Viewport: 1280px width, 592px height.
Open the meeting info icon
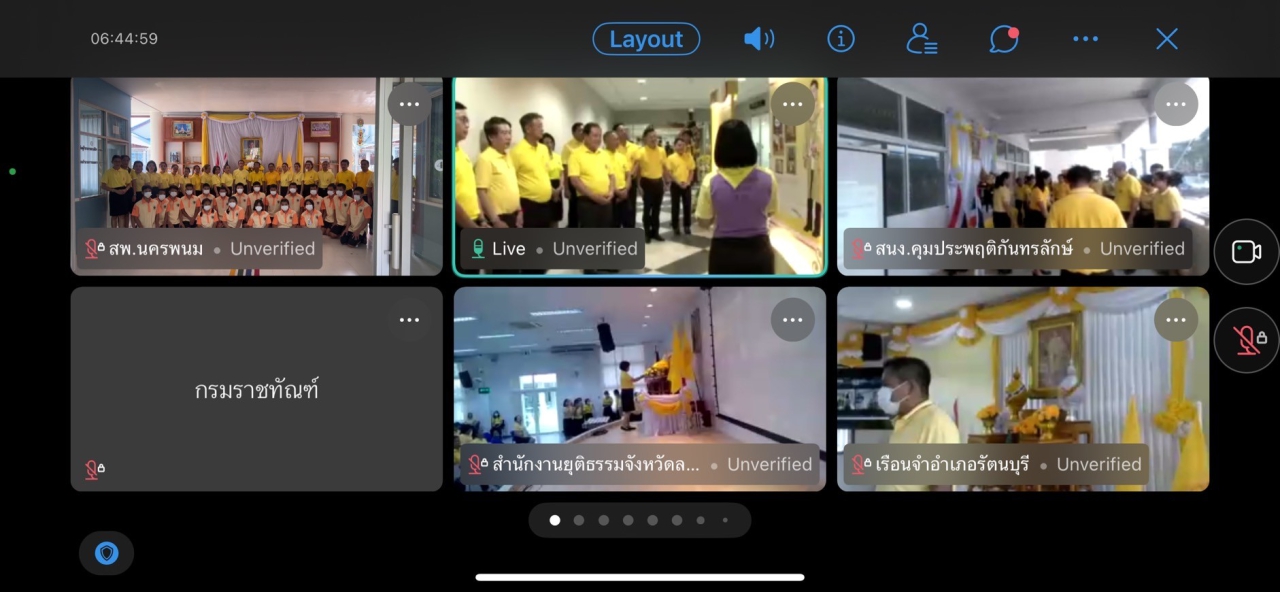(841, 39)
